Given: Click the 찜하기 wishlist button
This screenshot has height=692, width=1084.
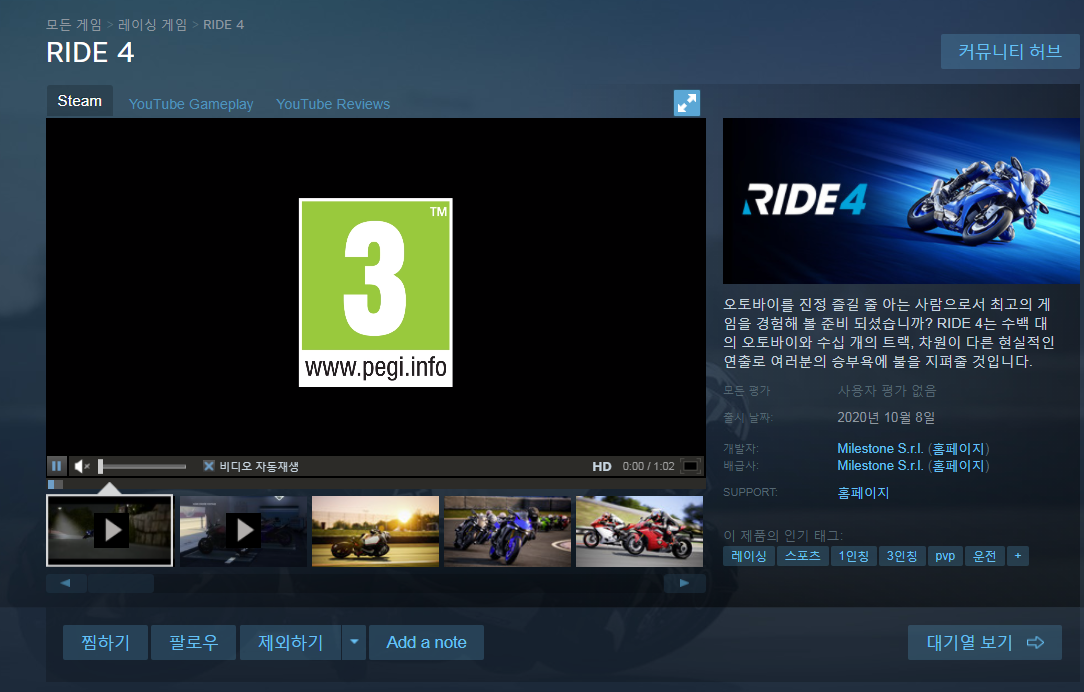Looking at the screenshot, I should (105, 642).
